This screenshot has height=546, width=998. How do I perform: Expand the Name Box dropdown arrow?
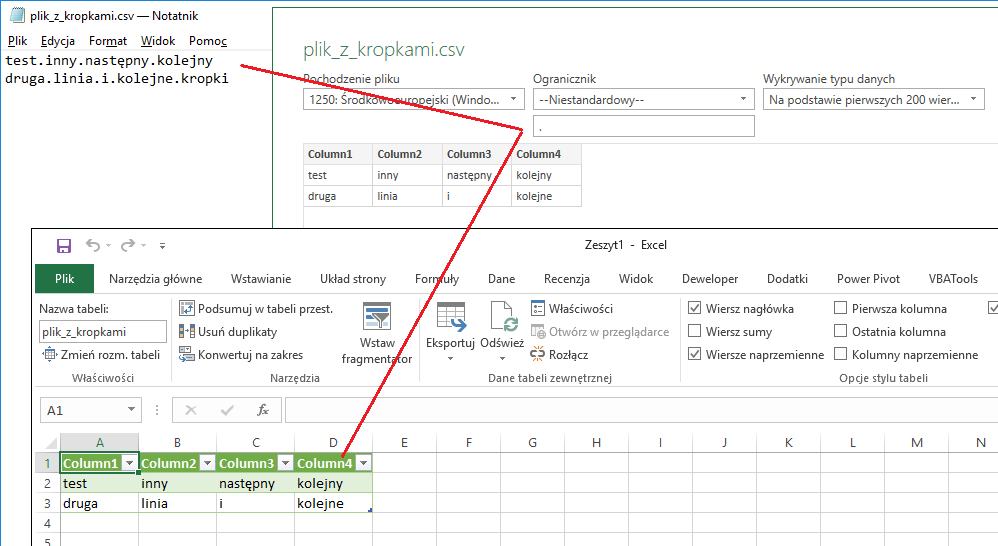click(131, 410)
